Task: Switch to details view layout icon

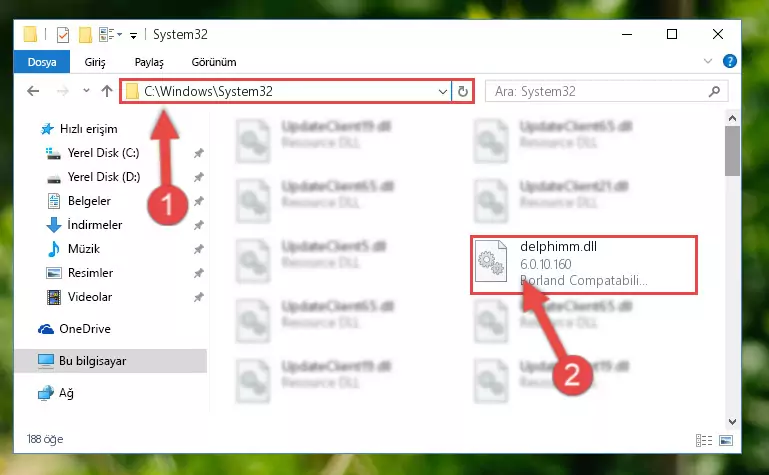Action: pos(704,440)
